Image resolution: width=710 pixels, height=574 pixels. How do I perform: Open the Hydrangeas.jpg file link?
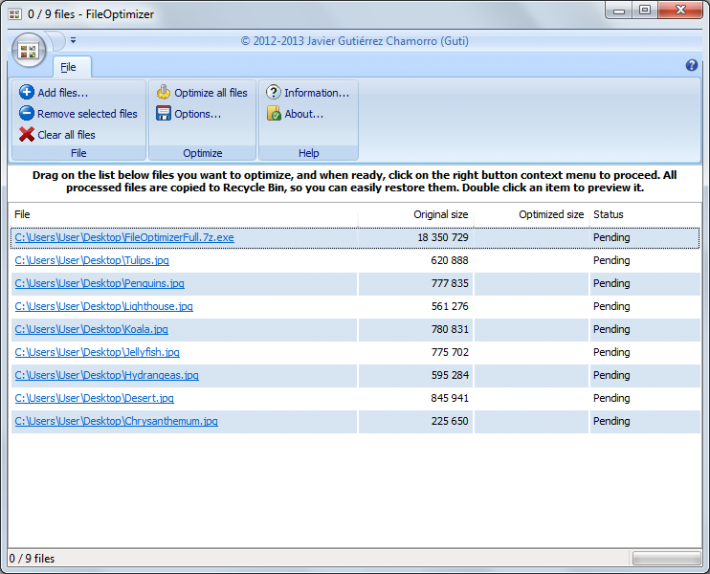pyautogui.click(x=106, y=375)
